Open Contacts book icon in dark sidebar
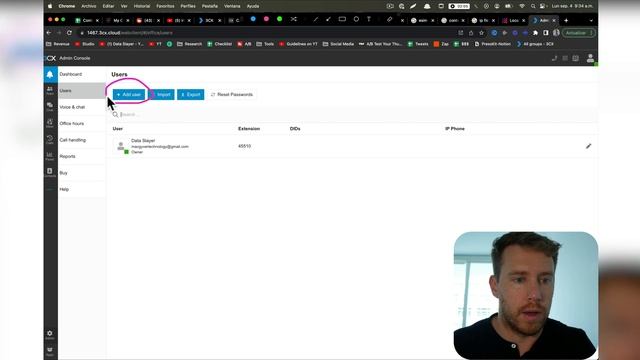Viewport: 640px width, 360px height. click(50, 172)
